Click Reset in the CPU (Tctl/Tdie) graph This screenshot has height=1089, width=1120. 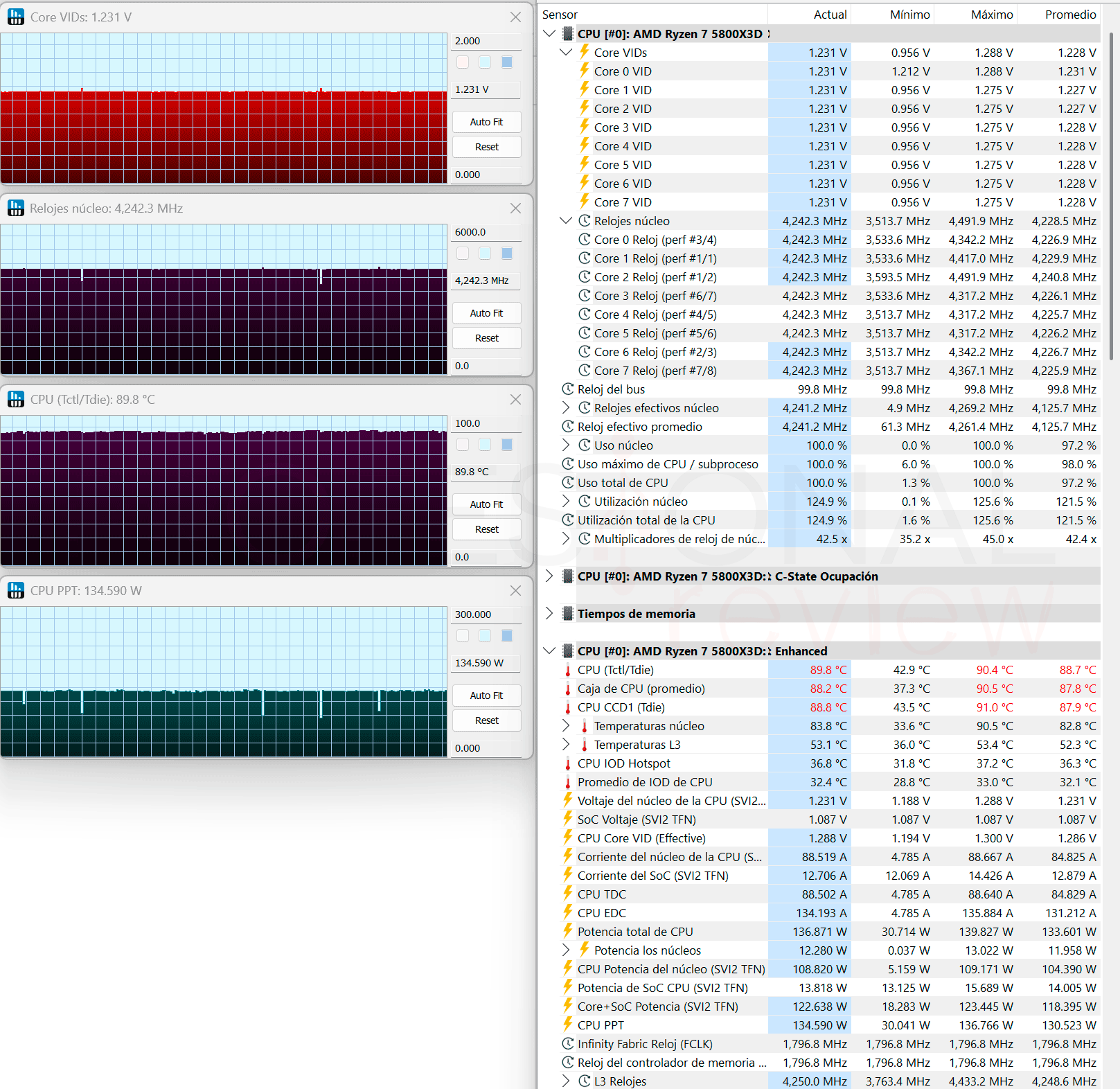point(486,529)
